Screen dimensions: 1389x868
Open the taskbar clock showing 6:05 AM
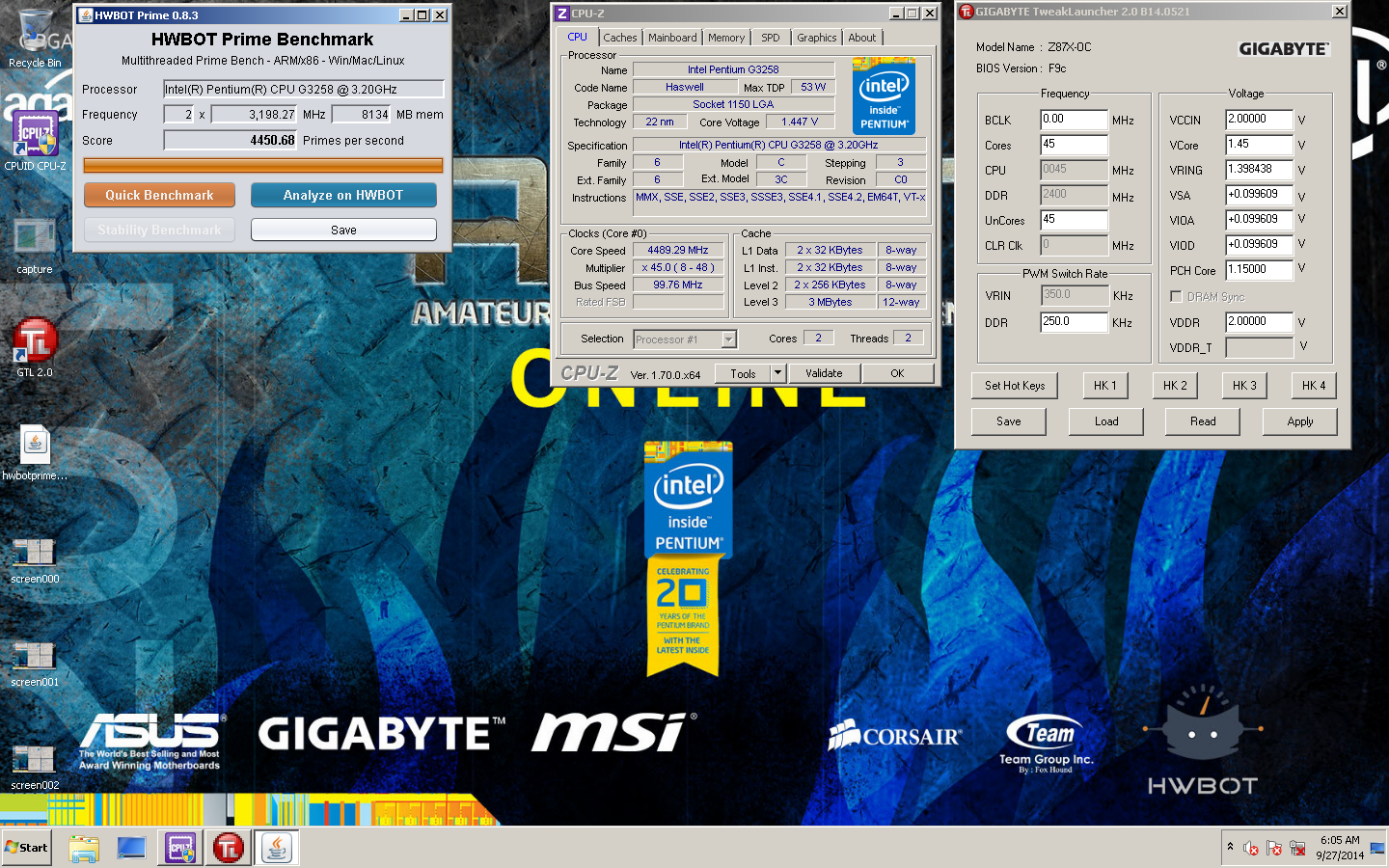[1340, 848]
